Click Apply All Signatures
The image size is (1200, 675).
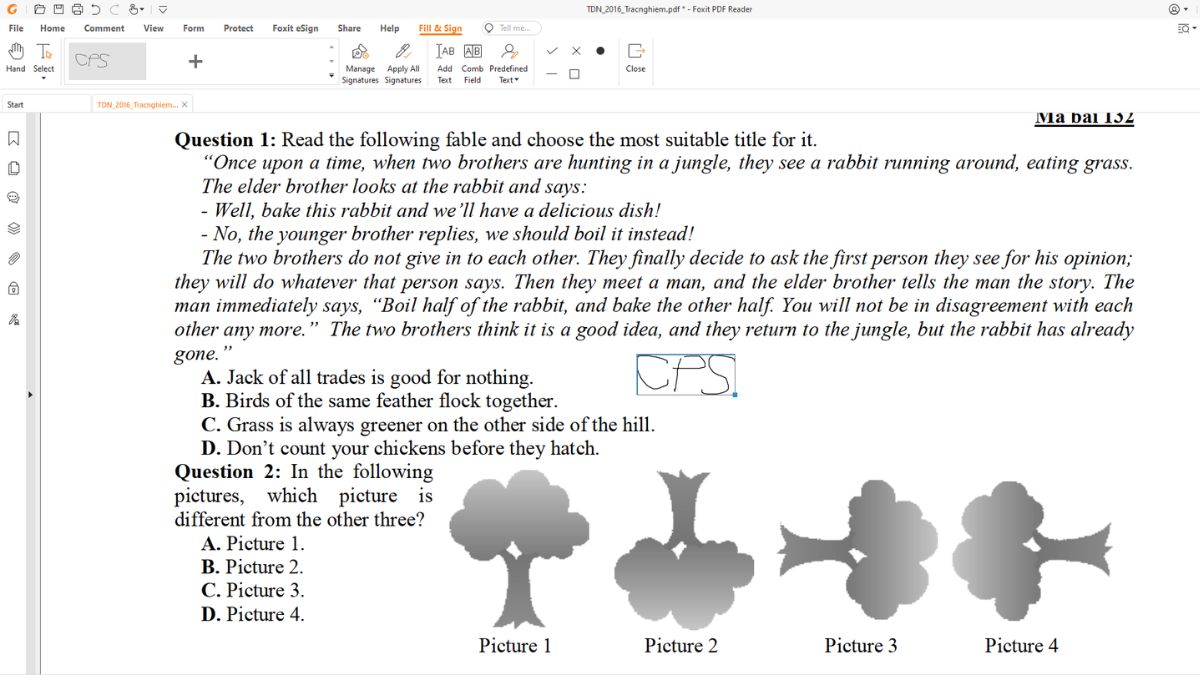pos(403,63)
